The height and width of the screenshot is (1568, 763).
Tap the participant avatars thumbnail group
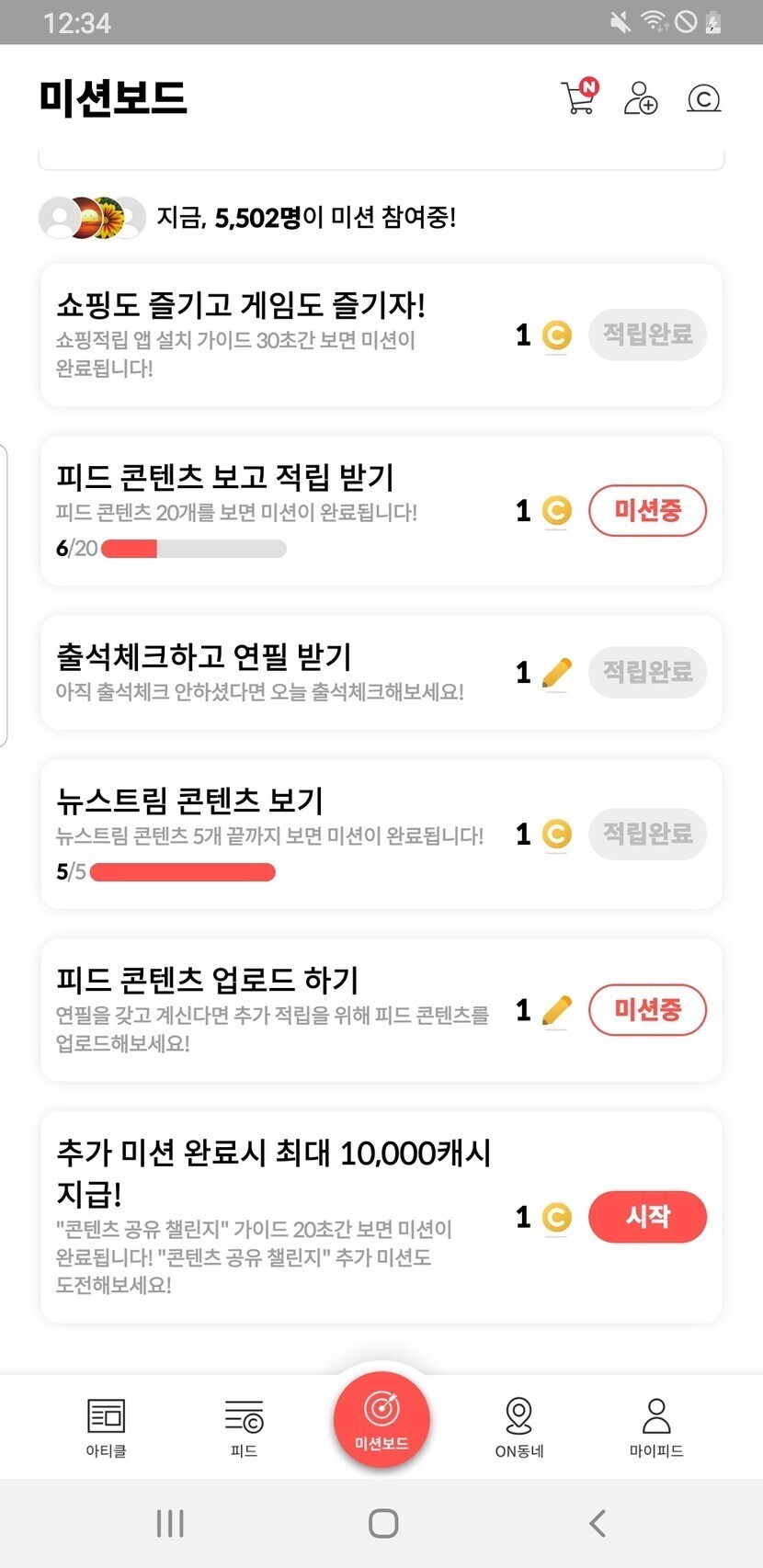[x=92, y=218]
